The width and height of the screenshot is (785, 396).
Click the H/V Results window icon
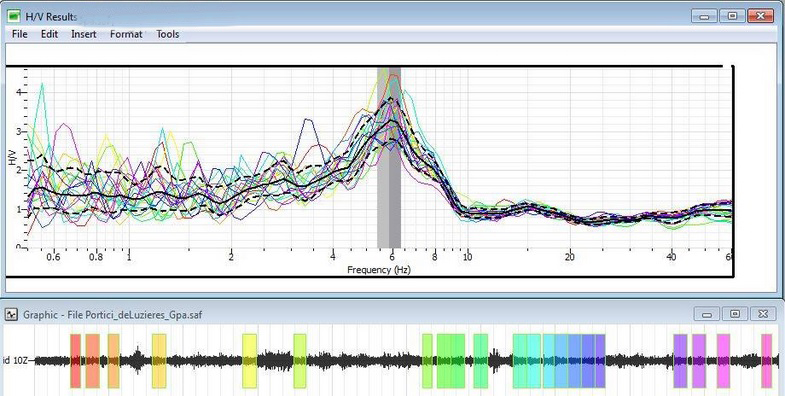14,16
